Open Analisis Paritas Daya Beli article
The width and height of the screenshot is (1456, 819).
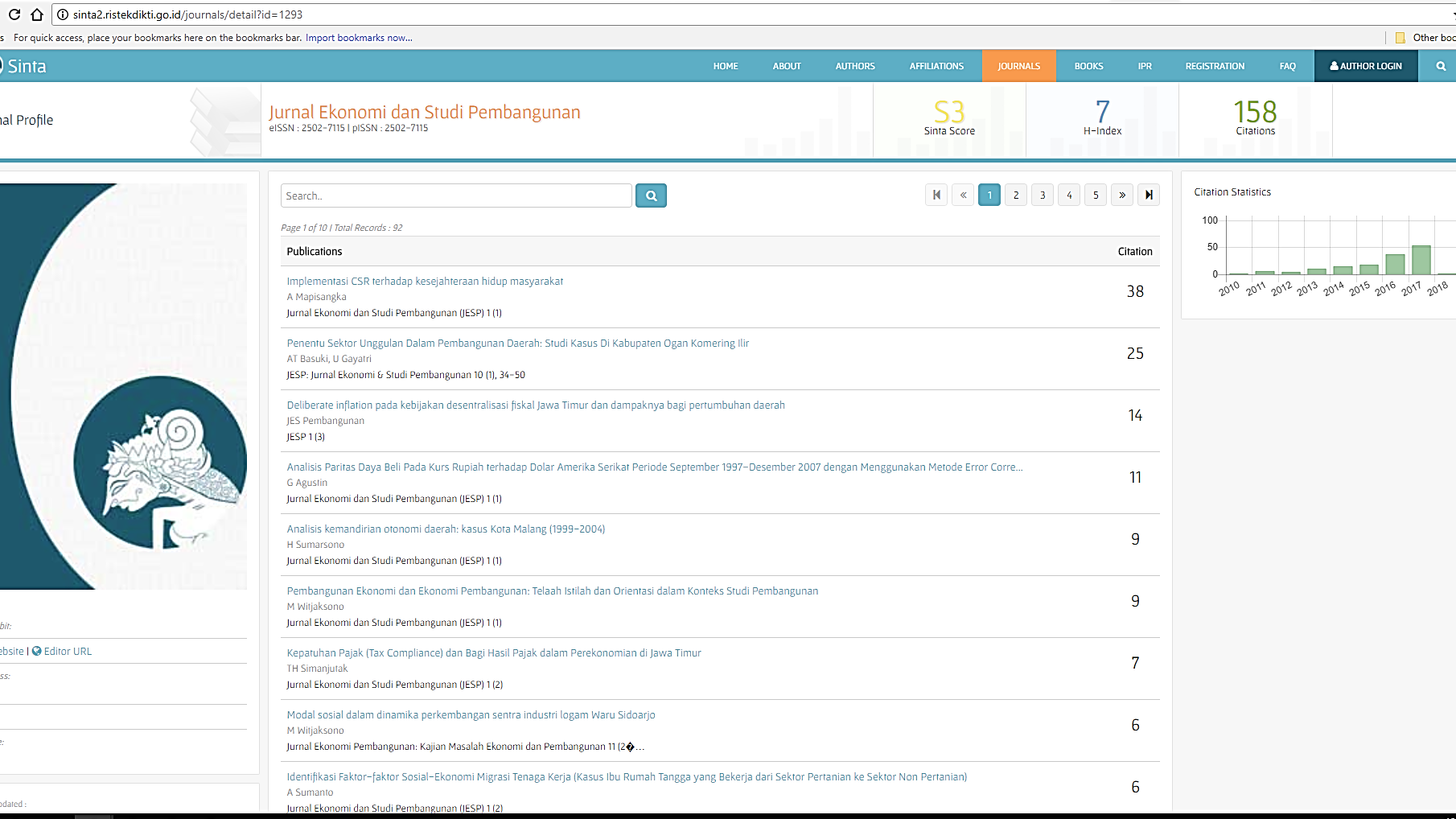tap(655, 467)
